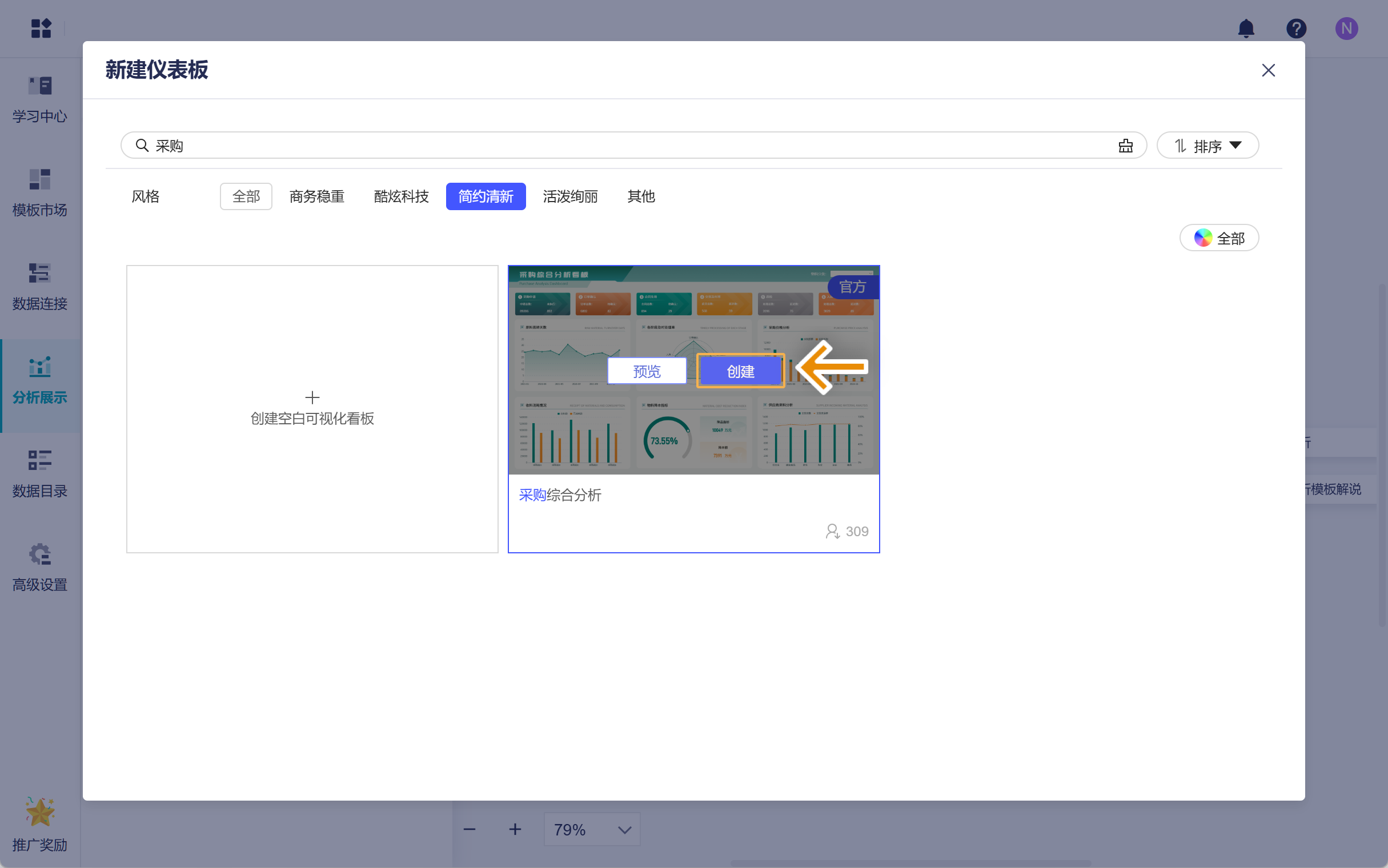This screenshot has width=1388, height=868.
Task: Switch to 活泼绚丽 style tab
Action: pos(569,196)
